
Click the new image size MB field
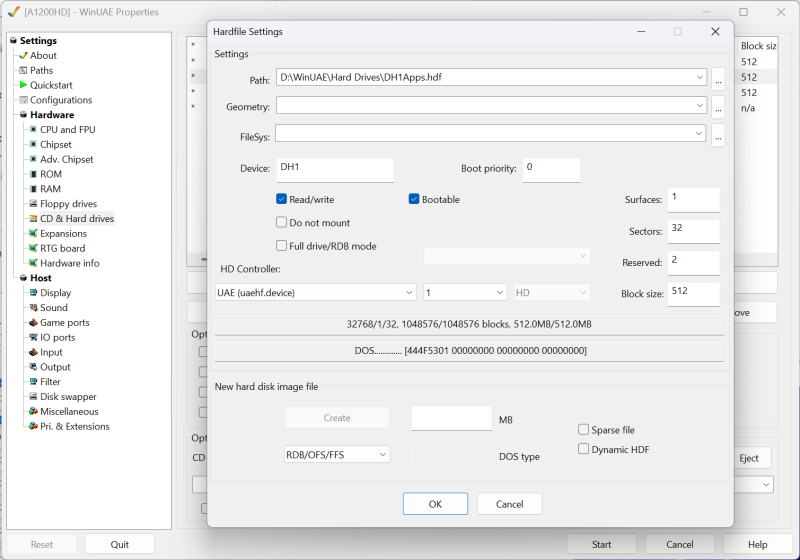pos(452,418)
